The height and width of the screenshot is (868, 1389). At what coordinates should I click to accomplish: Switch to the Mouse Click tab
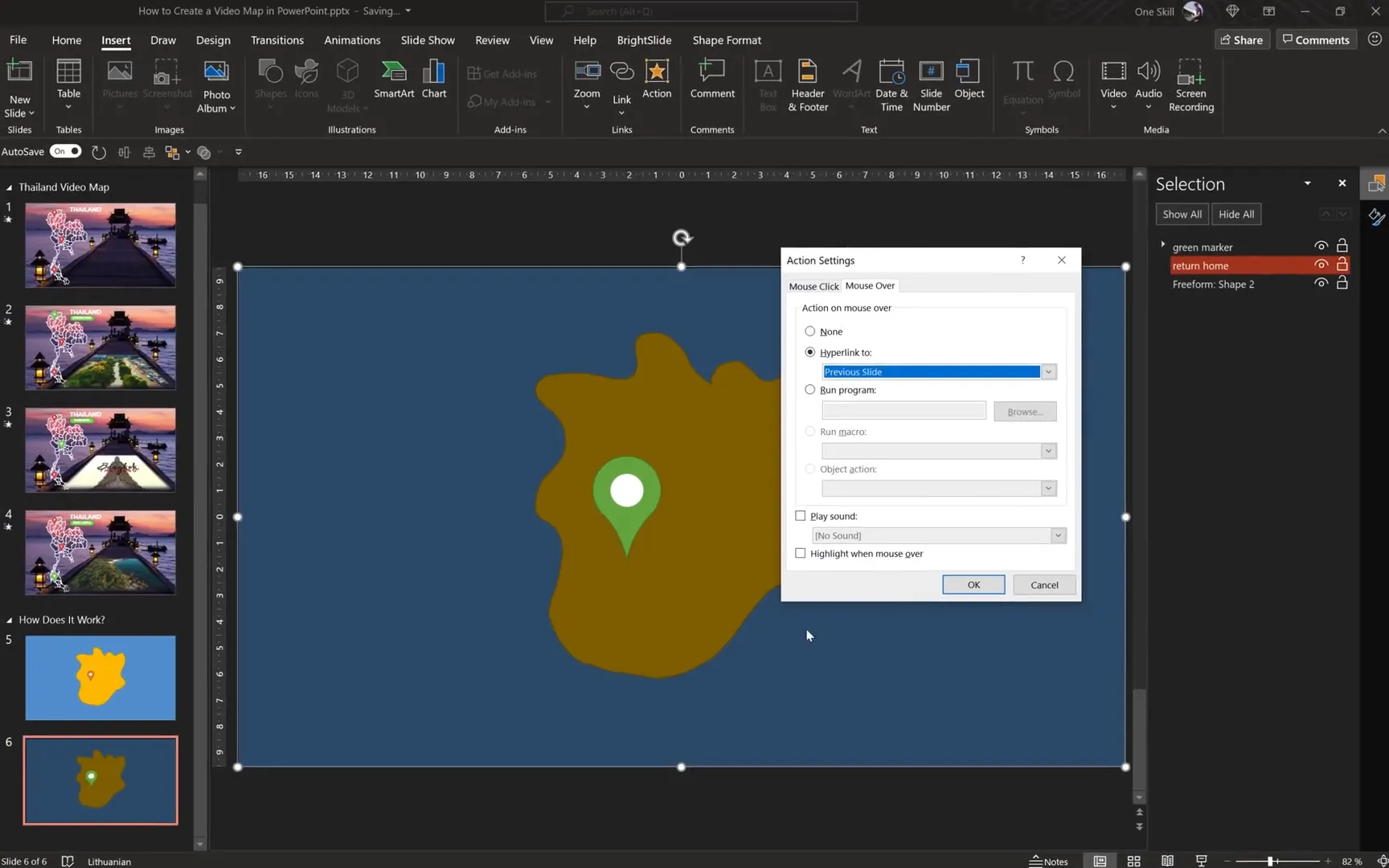(813, 285)
